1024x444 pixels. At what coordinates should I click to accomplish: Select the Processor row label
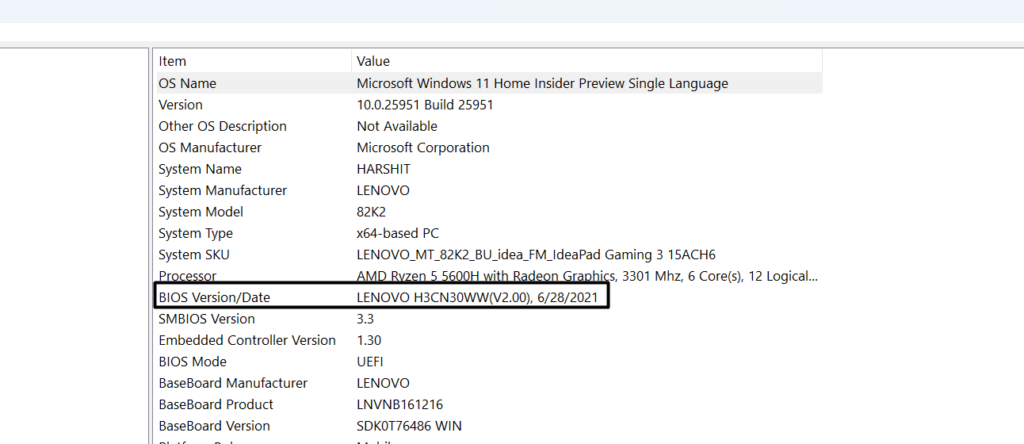pos(187,276)
